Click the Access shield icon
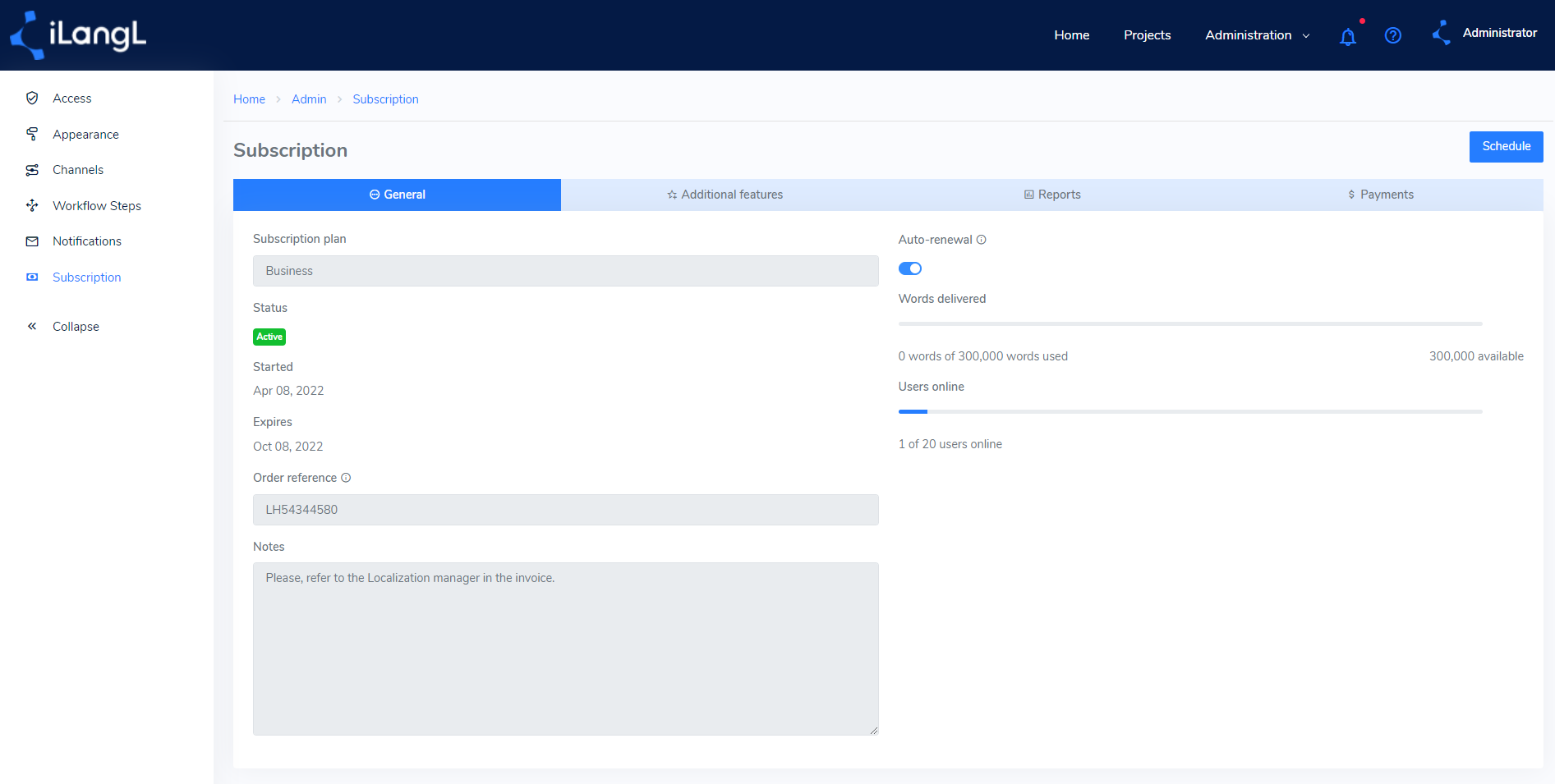1555x784 pixels. point(32,98)
